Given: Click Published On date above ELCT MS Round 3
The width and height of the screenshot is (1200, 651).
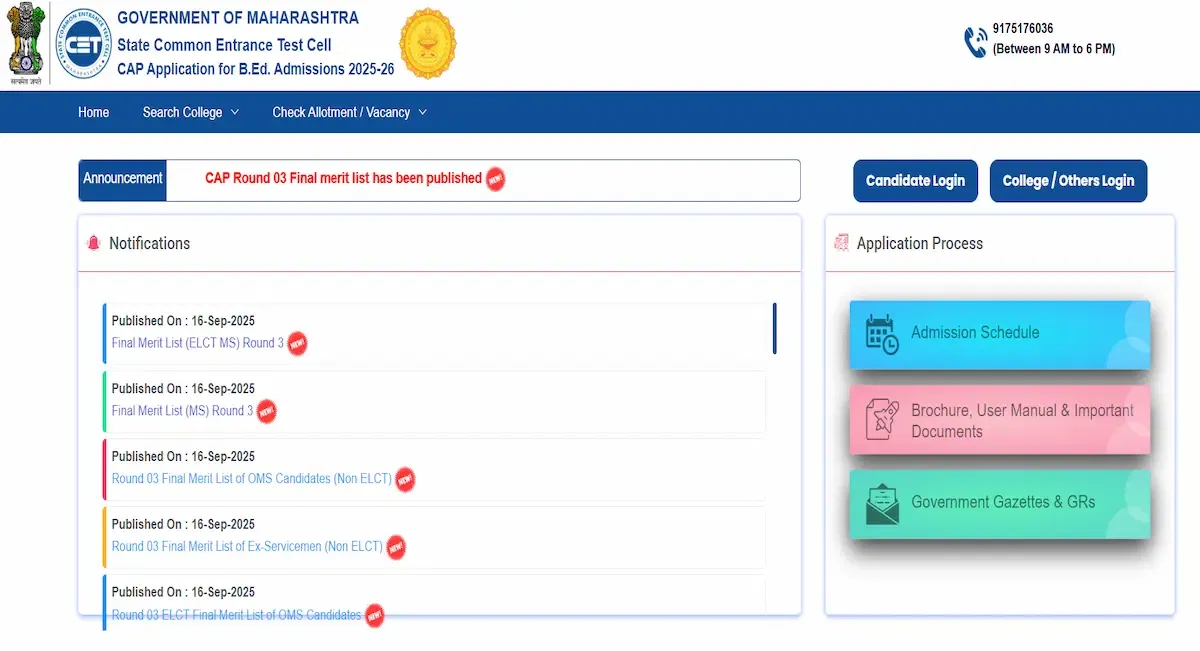Looking at the screenshot, I should coord(183,321).
